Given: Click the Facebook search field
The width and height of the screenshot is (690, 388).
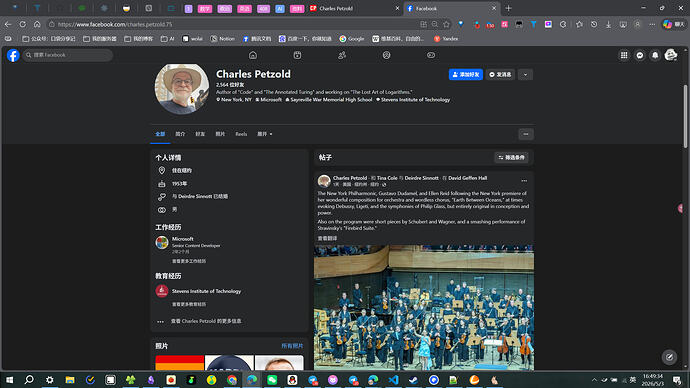Looking at the screenshot, I should 68,55.
